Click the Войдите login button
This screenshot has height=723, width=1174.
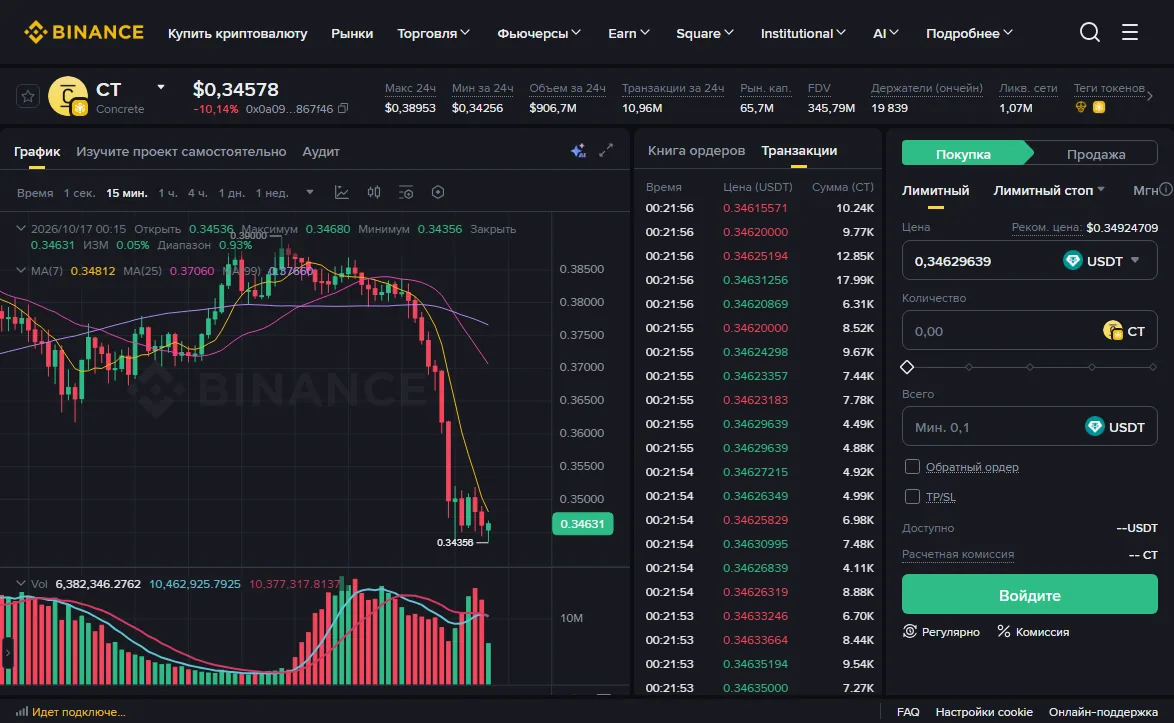[x=1029, y=594]
